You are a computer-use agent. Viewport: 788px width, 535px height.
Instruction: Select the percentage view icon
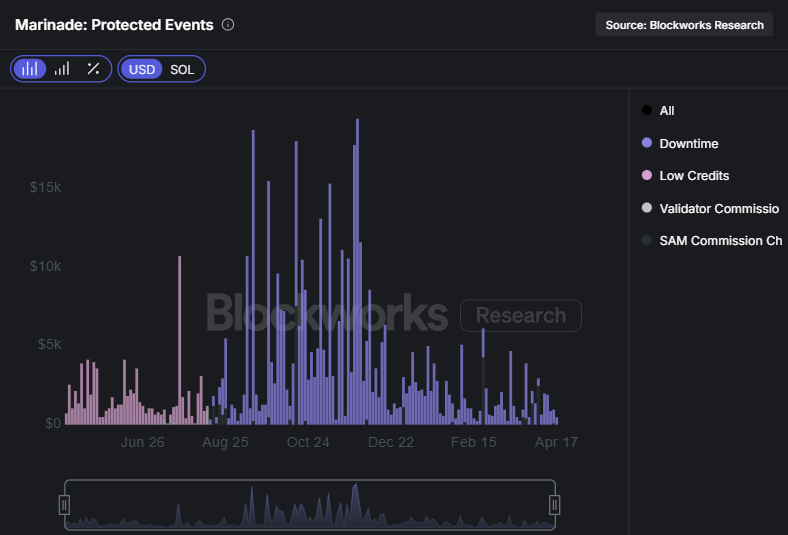(x=93, y=69)
